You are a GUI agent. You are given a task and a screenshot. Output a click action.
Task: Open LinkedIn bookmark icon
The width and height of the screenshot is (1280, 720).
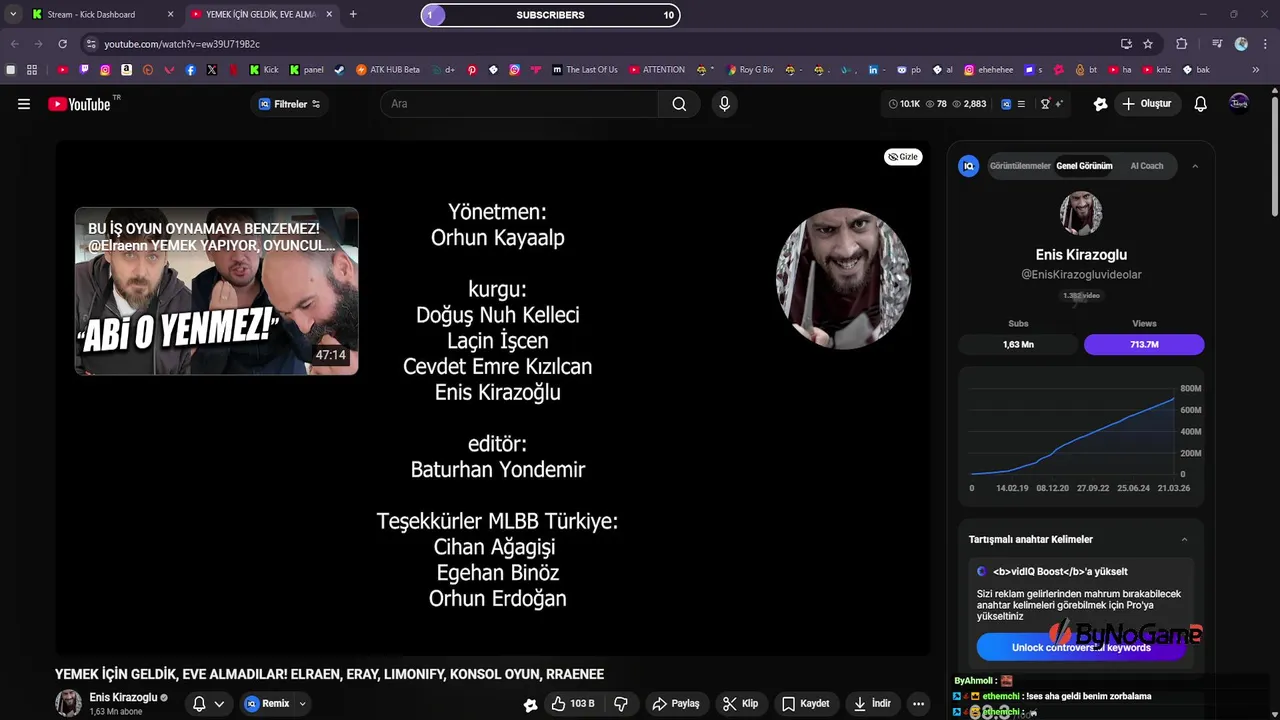(873, 70)
